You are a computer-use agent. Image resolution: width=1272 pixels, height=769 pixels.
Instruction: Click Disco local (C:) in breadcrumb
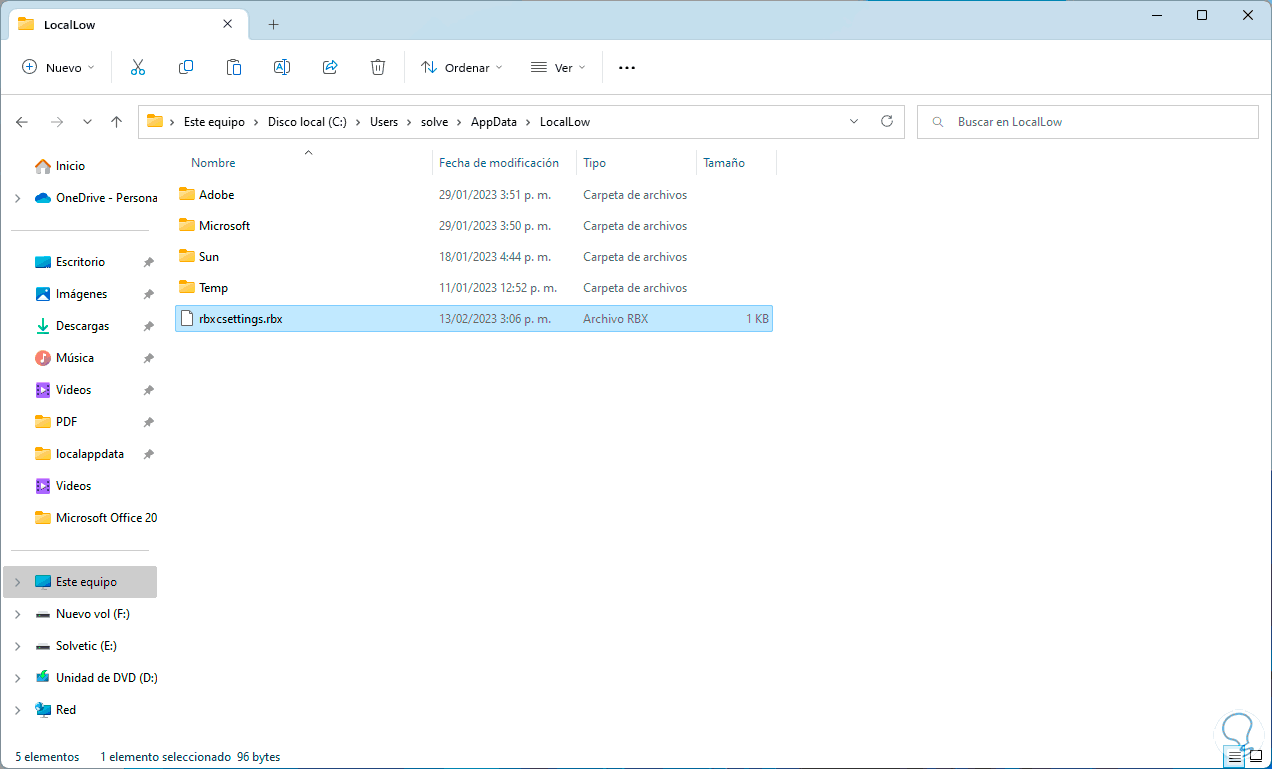307,122
